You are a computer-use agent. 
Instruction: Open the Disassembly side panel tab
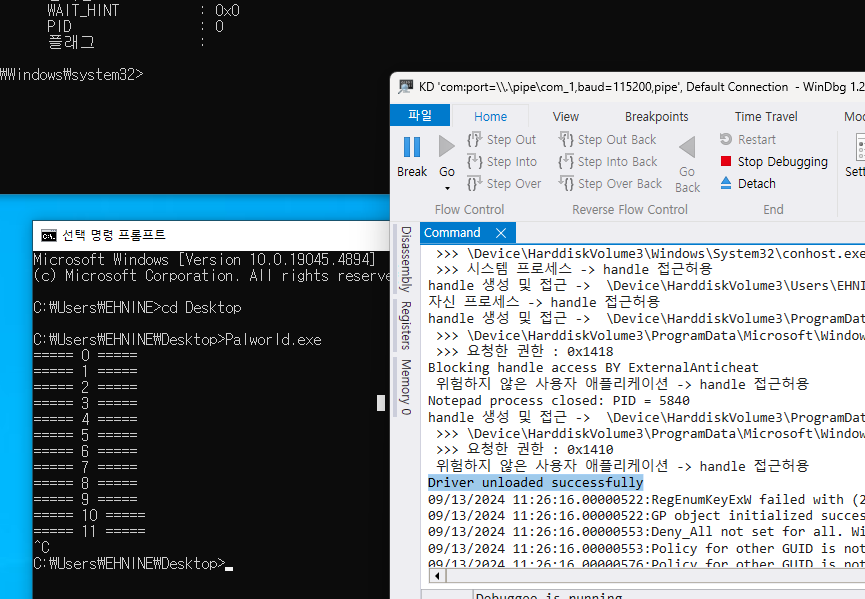406,259
